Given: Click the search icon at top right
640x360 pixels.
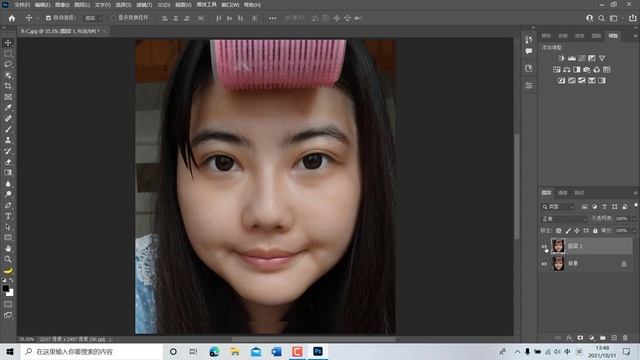Looking at the screenshot, I should coord(601,18).
